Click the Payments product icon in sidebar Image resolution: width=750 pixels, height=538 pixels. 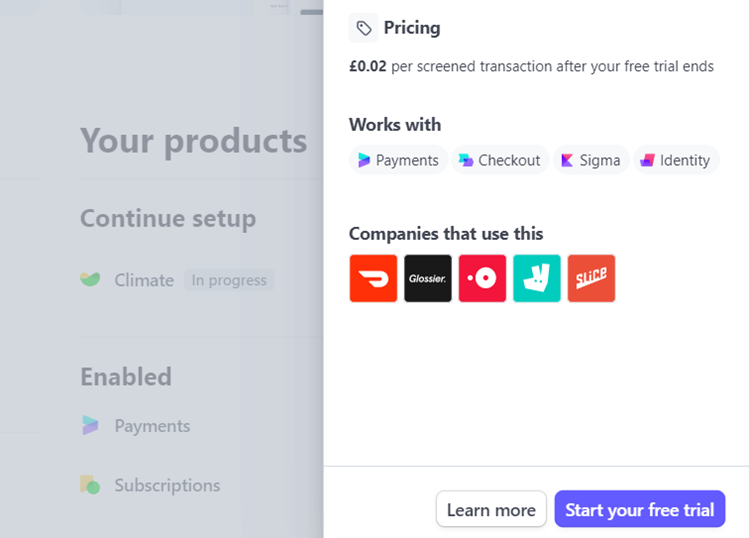(x=91, y=426)
